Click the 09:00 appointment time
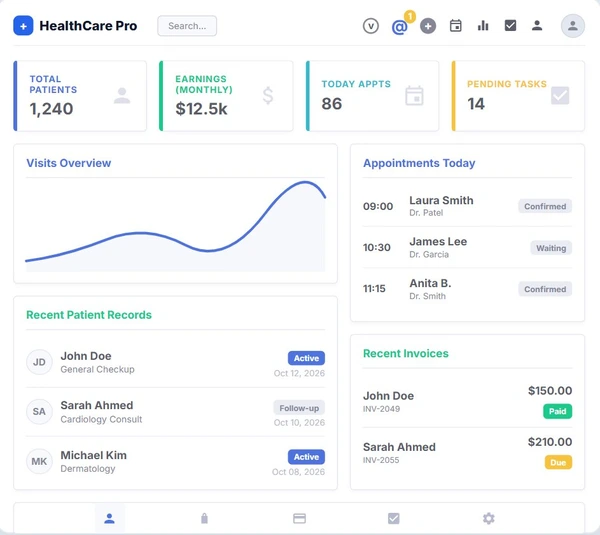 378,206
